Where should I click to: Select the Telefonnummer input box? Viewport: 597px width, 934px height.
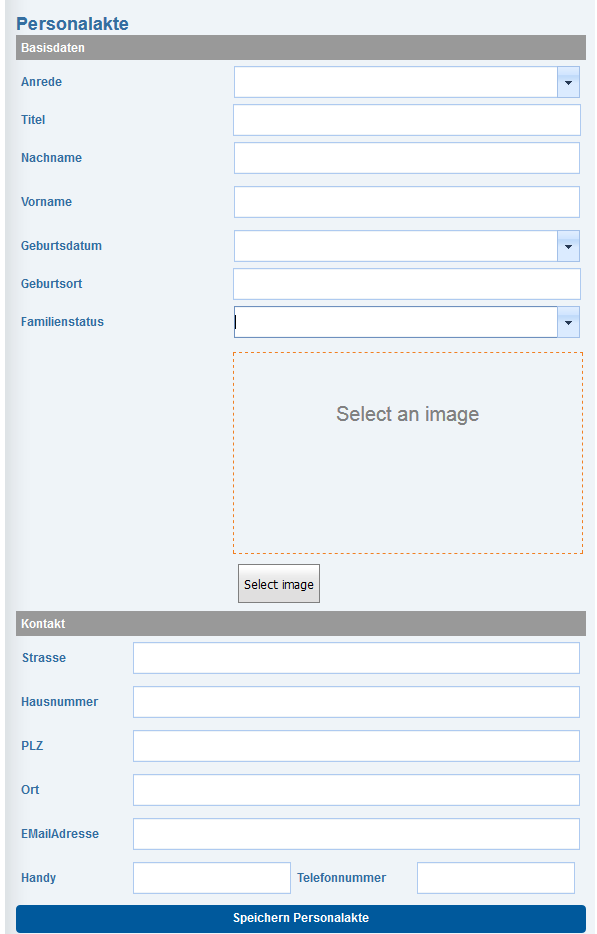pos(496,878)
